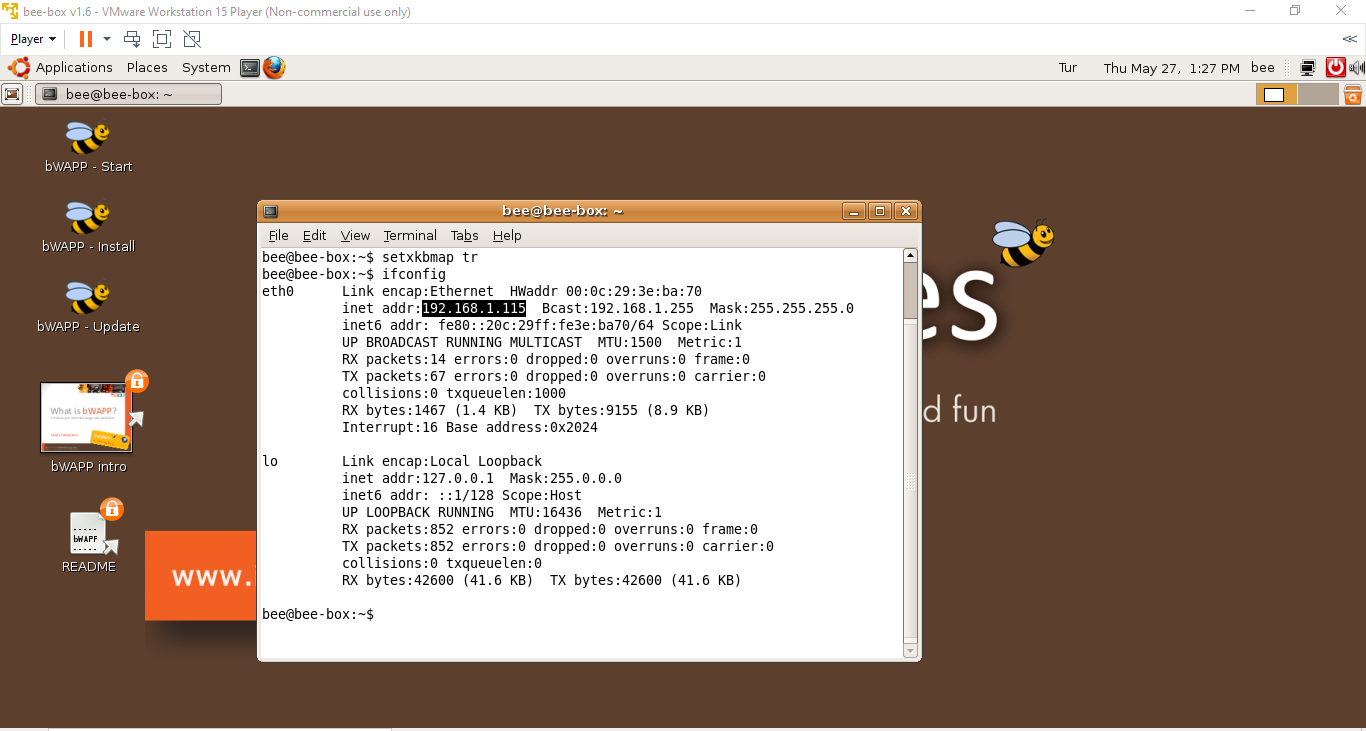Open the Trash icon in the panel
The width and height of the screenshot is (1366, 731).
click(1353, 94)
